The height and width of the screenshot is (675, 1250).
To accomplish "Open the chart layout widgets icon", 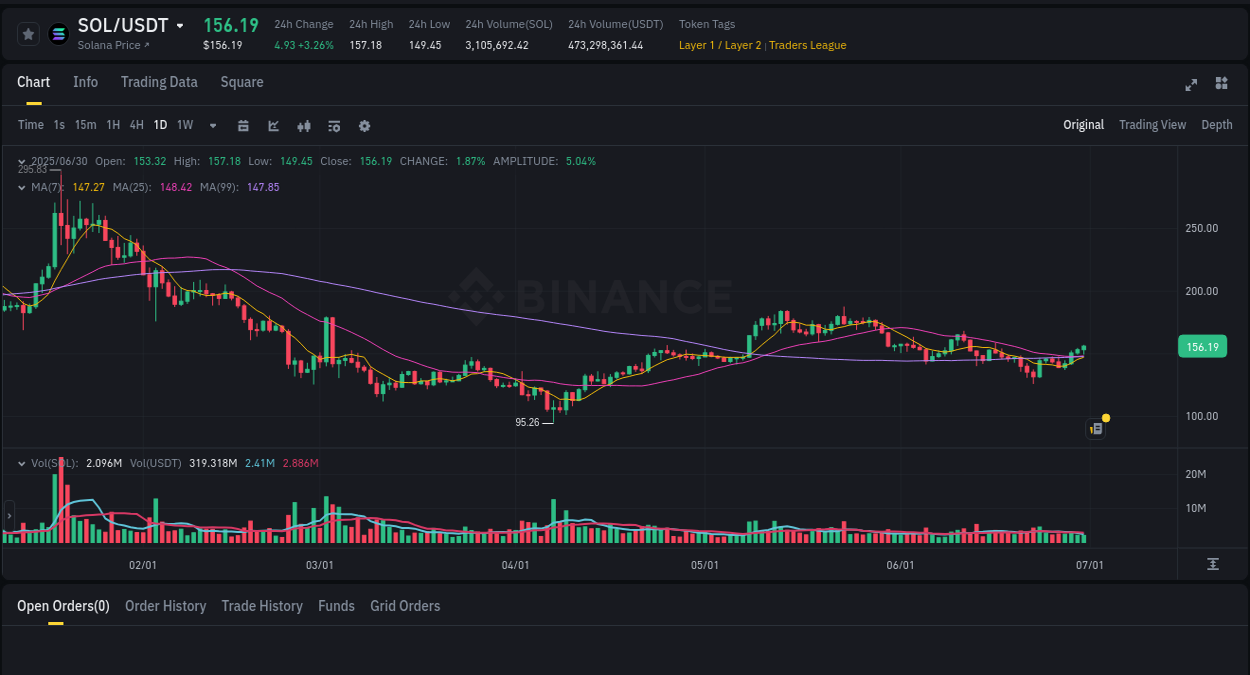I will (1221, 85).
